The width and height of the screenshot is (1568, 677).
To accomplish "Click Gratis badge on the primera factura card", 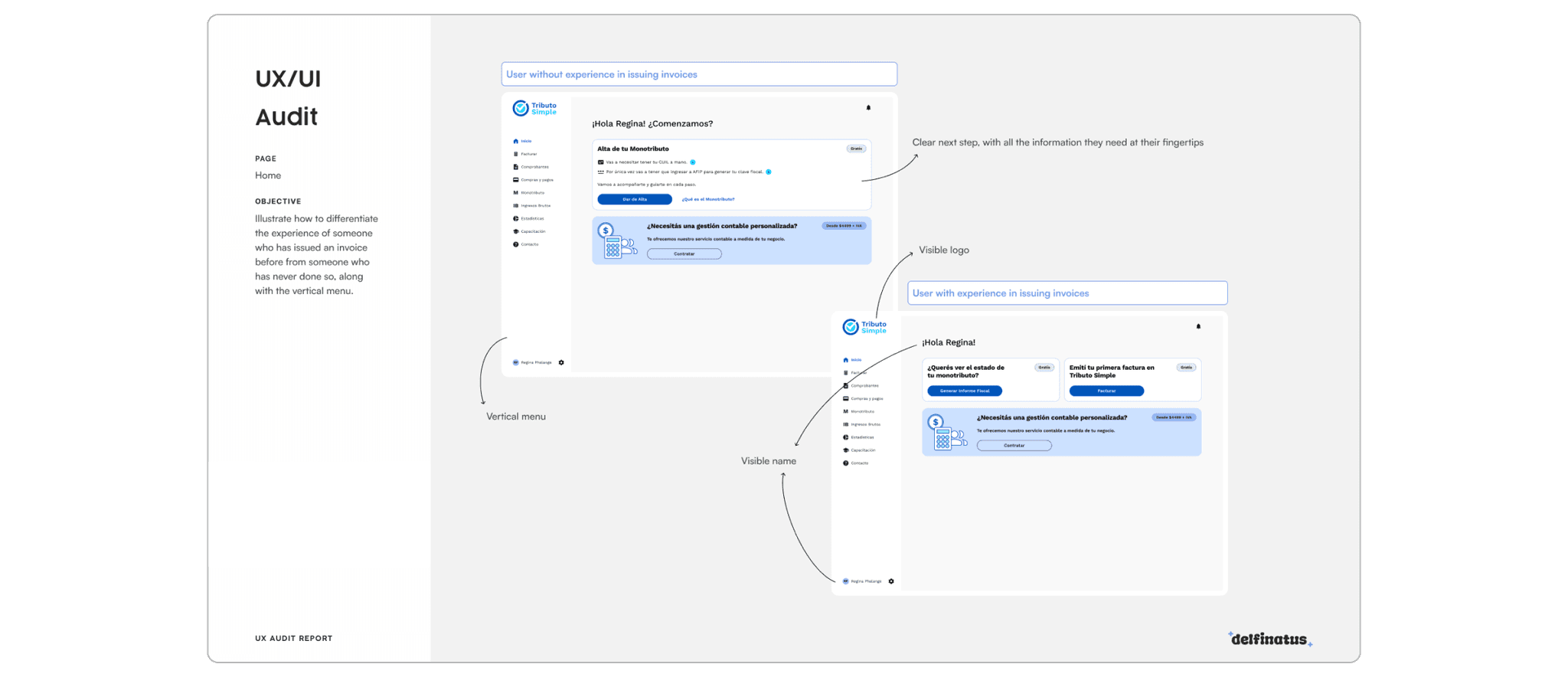I will pyautogui.click(x=1186, y=368).
